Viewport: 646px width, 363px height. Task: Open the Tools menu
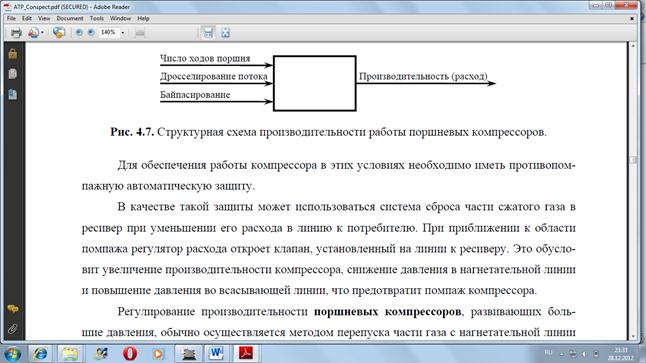pos(96,19)
